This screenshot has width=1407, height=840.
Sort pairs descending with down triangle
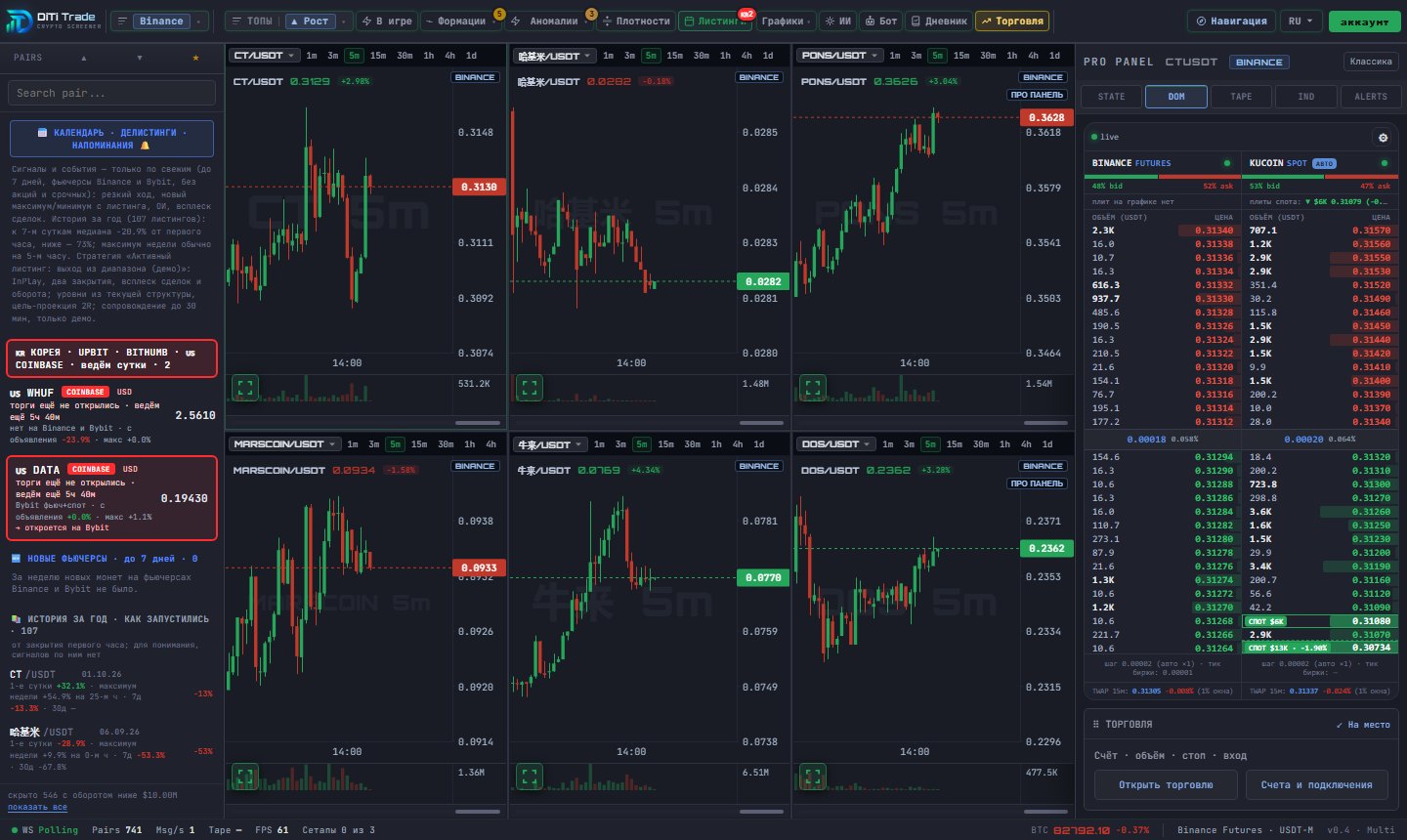click(140, 58)
